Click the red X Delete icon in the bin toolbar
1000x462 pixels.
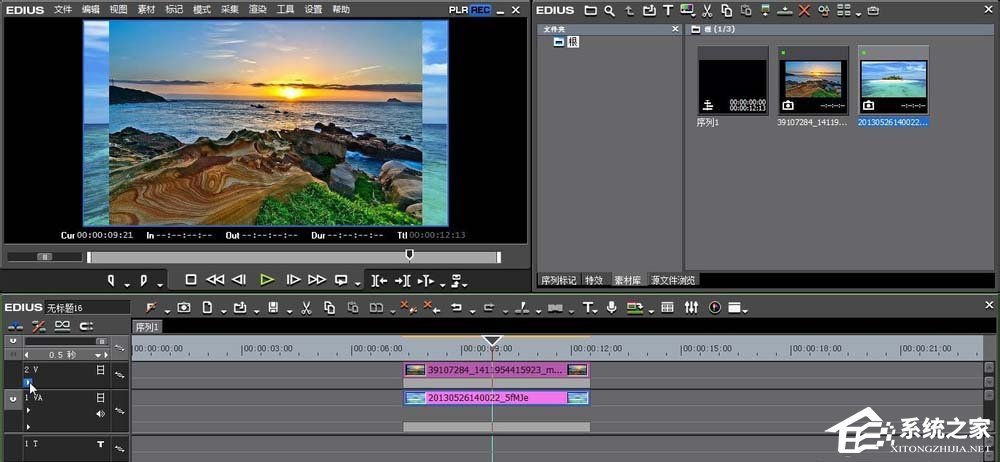click(804, 11)
